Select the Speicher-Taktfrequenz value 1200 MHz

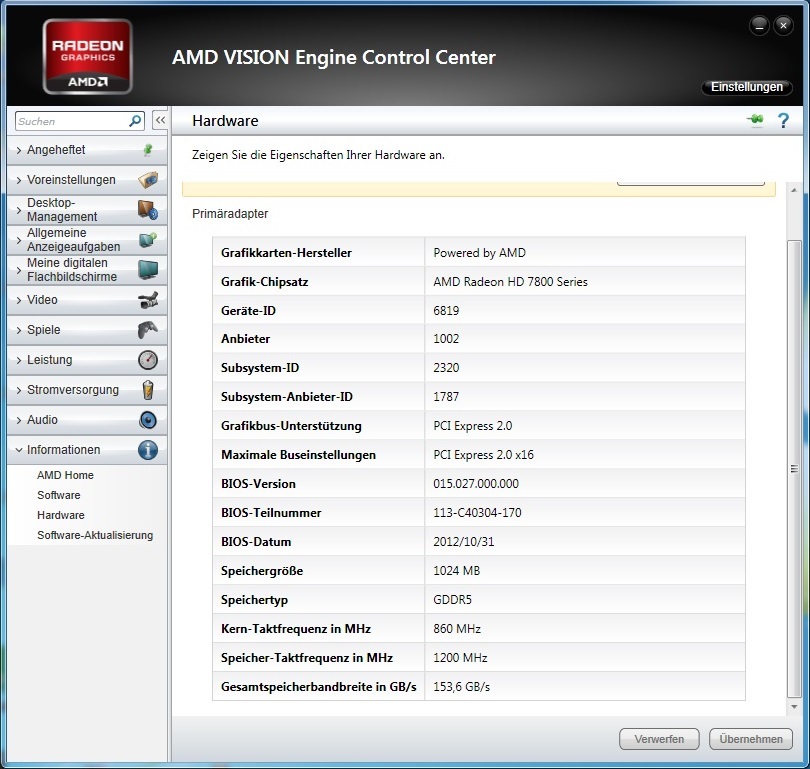(460, 657)
